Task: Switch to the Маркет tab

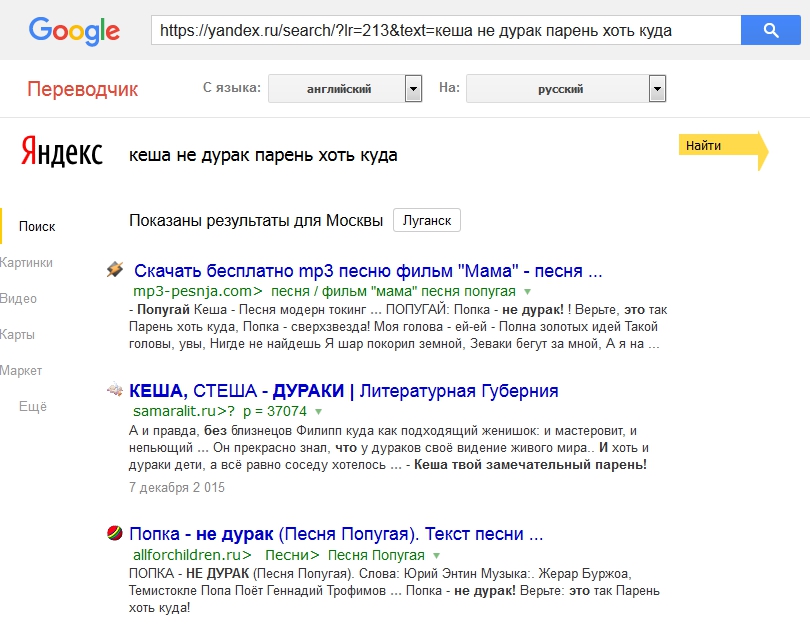Action: click(21, 371)
